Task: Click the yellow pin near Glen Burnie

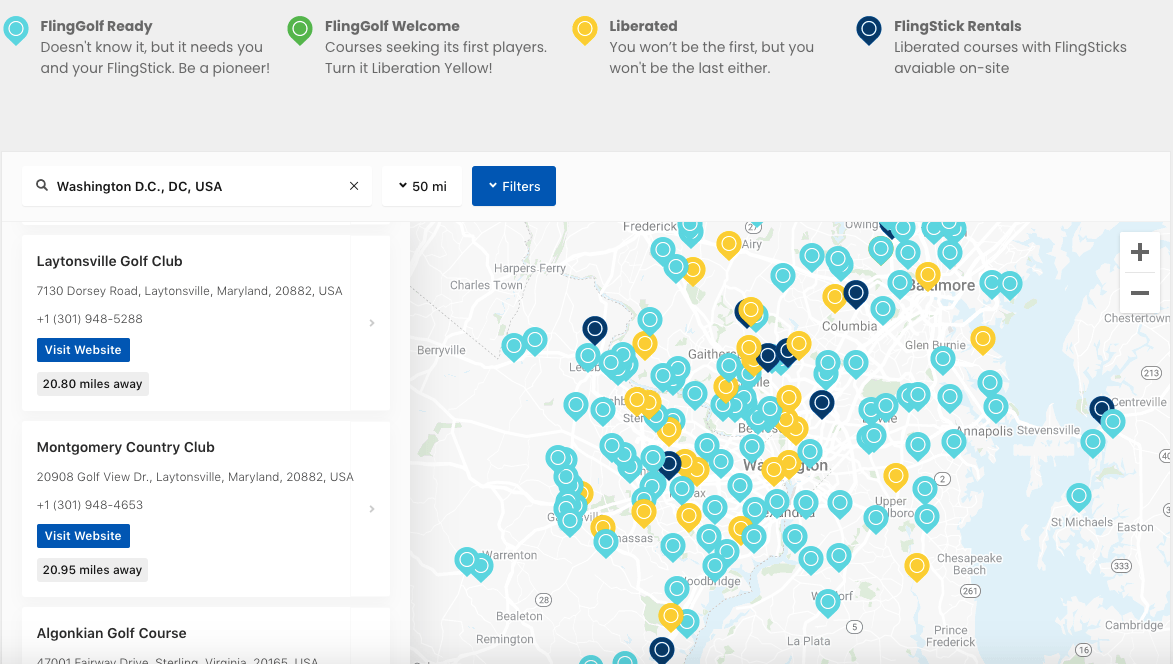Action: (983, 339)
